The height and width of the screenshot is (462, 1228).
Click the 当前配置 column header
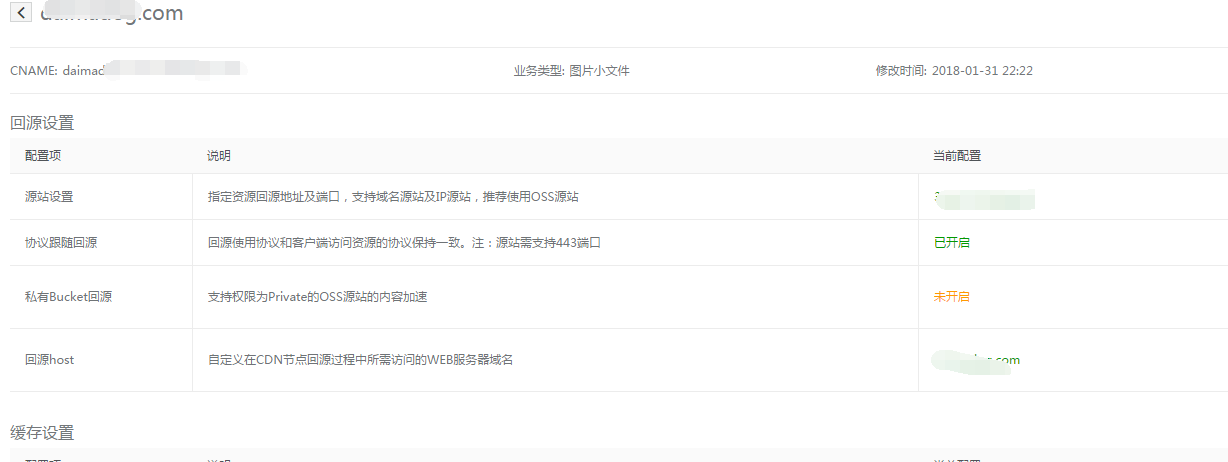tap(957, 156)
